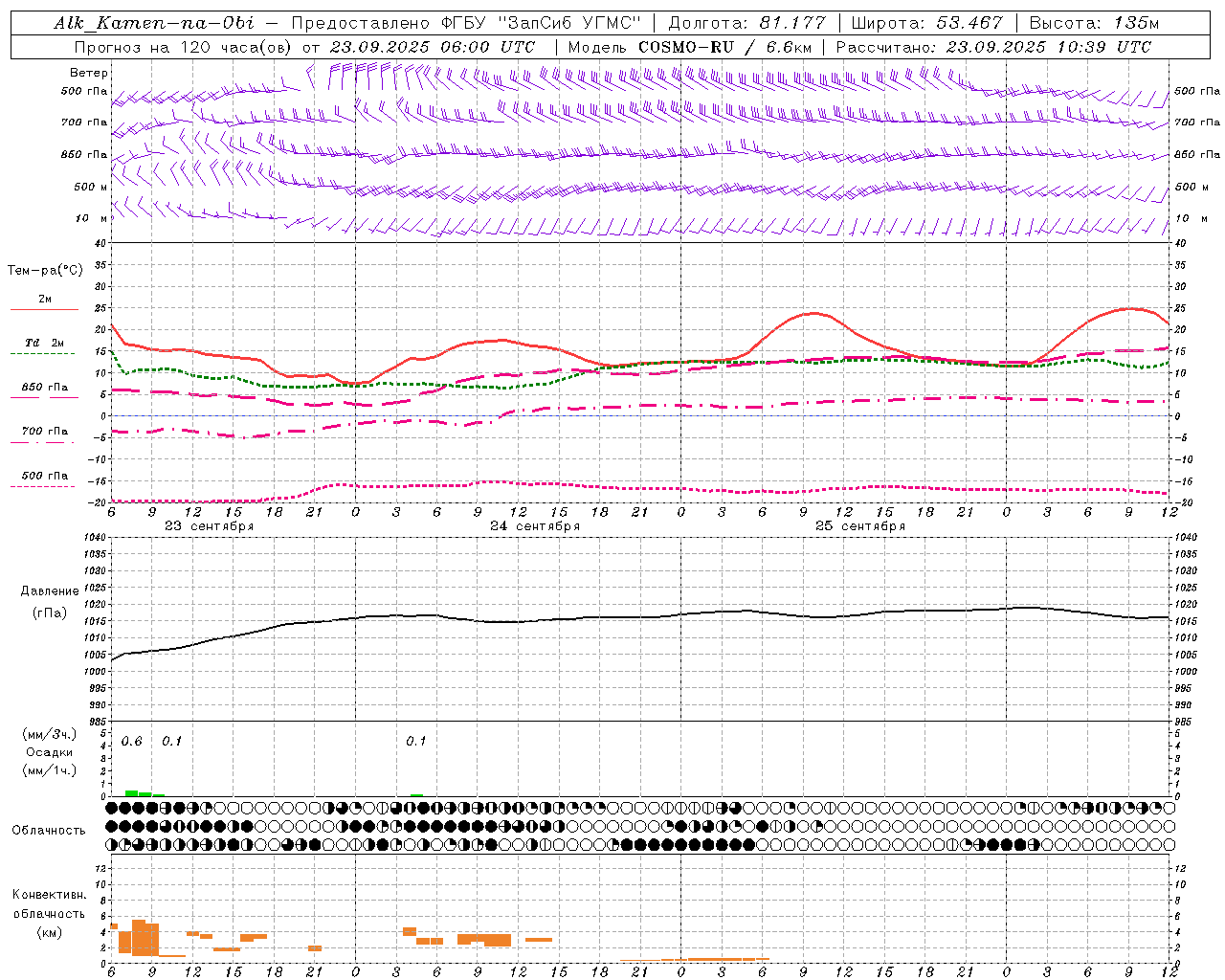Click the '23 сентября' date label
The height and width of the screenshot is (980, 1225).
209,526
